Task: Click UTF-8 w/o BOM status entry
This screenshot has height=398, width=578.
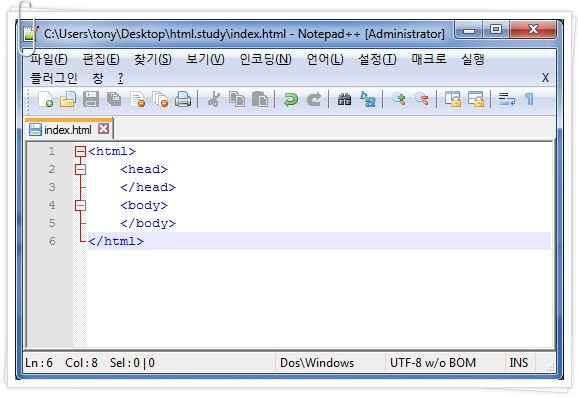Action: click(x=433, y=363)
